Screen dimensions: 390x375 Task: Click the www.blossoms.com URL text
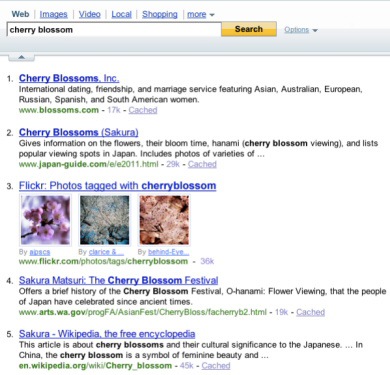point(59,110)
